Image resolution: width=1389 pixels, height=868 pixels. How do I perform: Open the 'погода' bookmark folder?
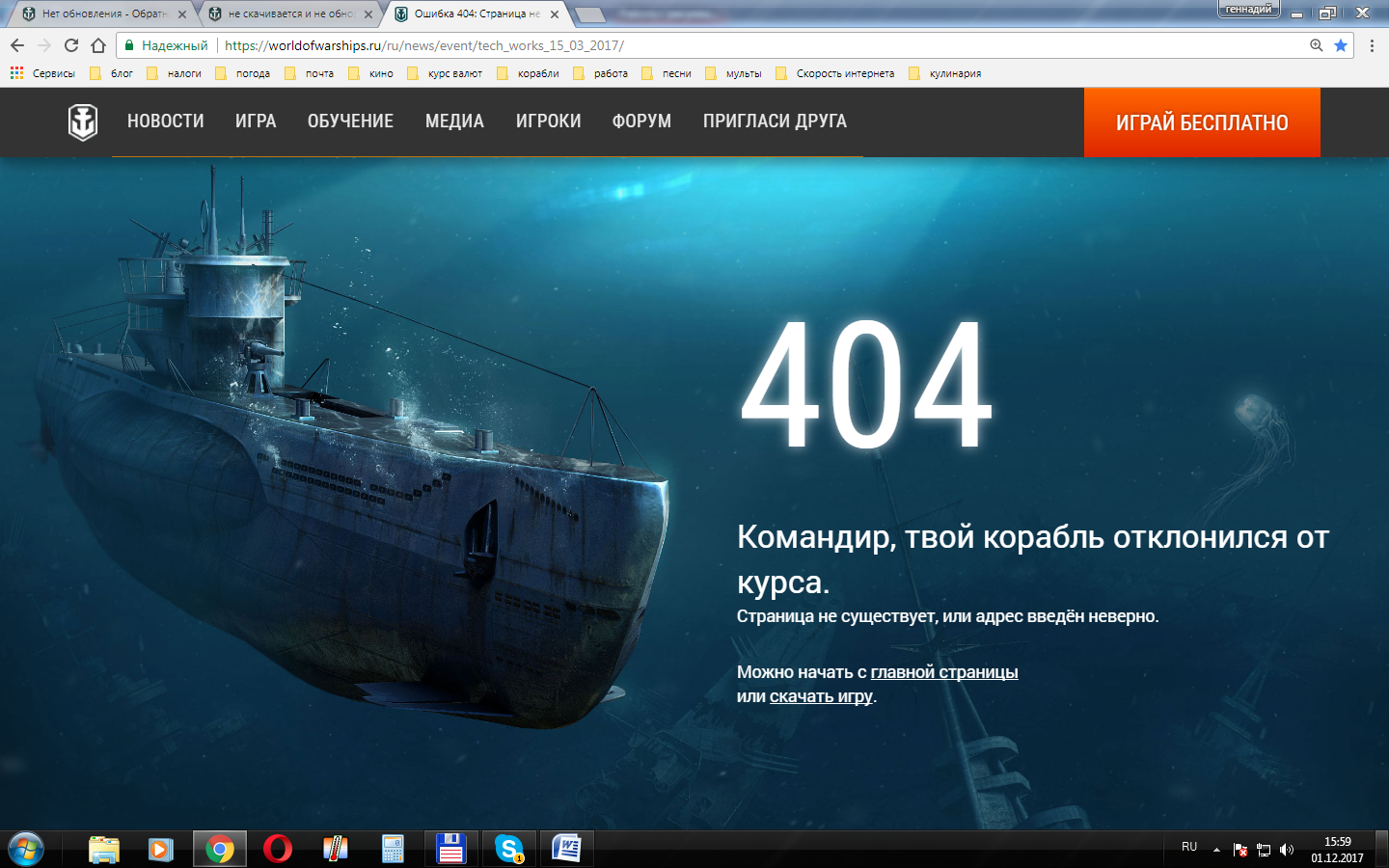tap(242, 73)
